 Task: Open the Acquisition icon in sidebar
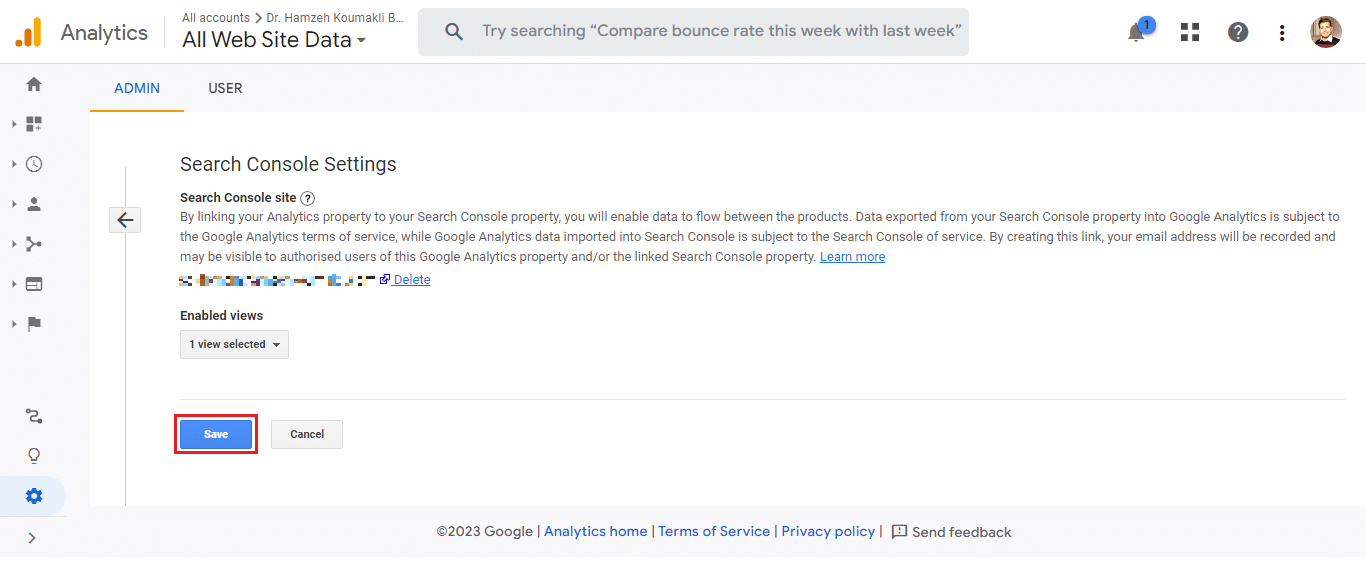[x=34, y=244]
